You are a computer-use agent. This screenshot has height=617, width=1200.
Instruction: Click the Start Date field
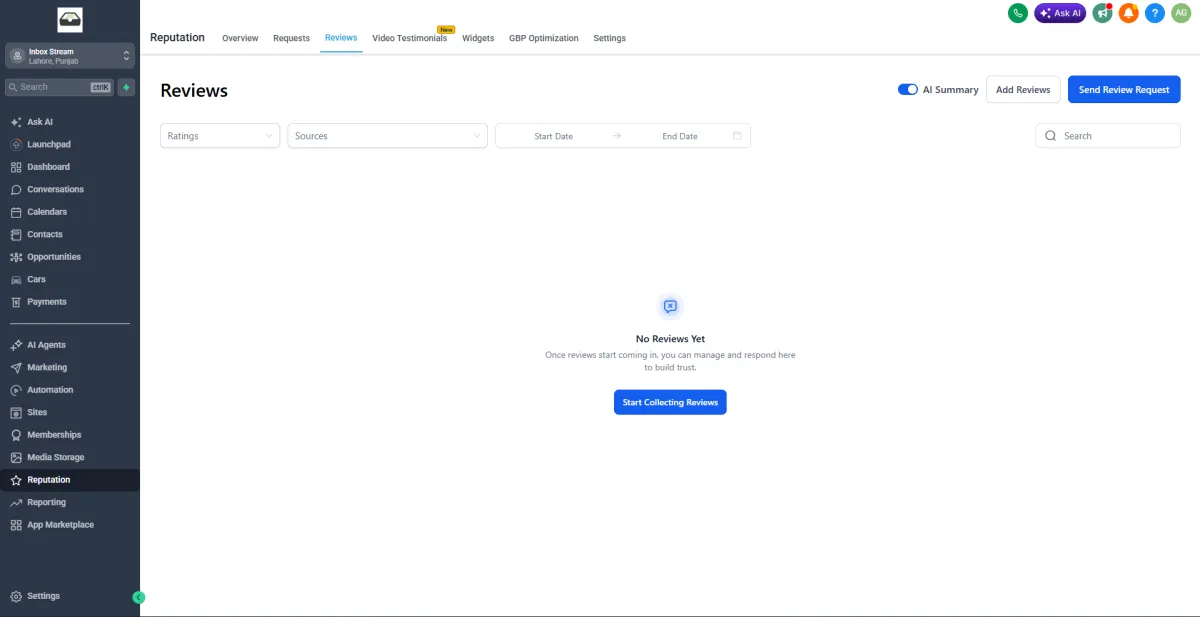[x=554, y=136]
